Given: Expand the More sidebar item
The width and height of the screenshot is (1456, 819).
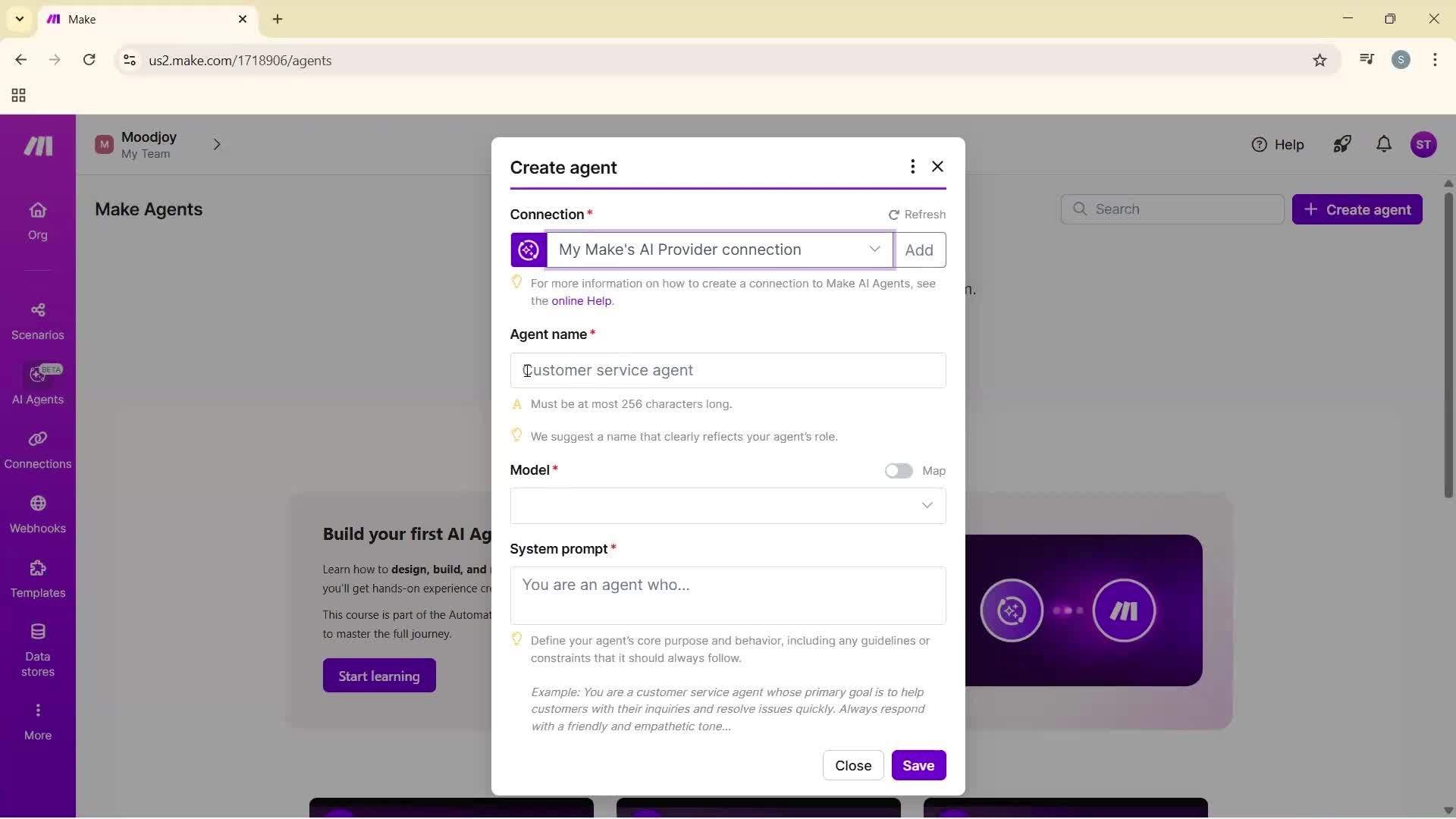Looking at the screenshot, I should pos(37,720).
